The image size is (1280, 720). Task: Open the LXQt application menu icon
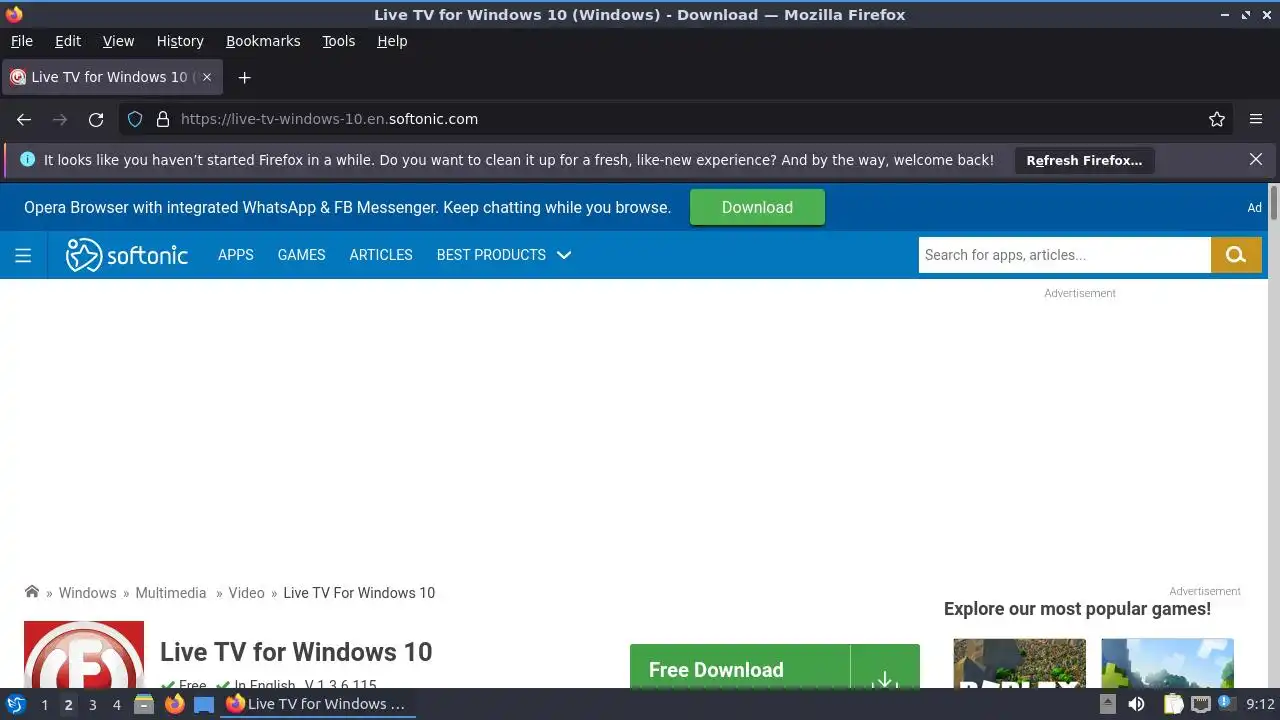click(16, 704)
